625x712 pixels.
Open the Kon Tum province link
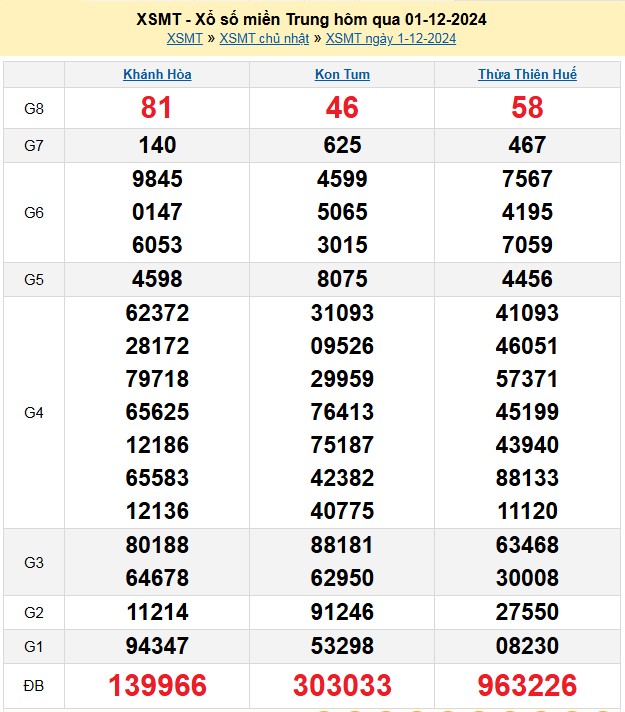pos(342,74)
